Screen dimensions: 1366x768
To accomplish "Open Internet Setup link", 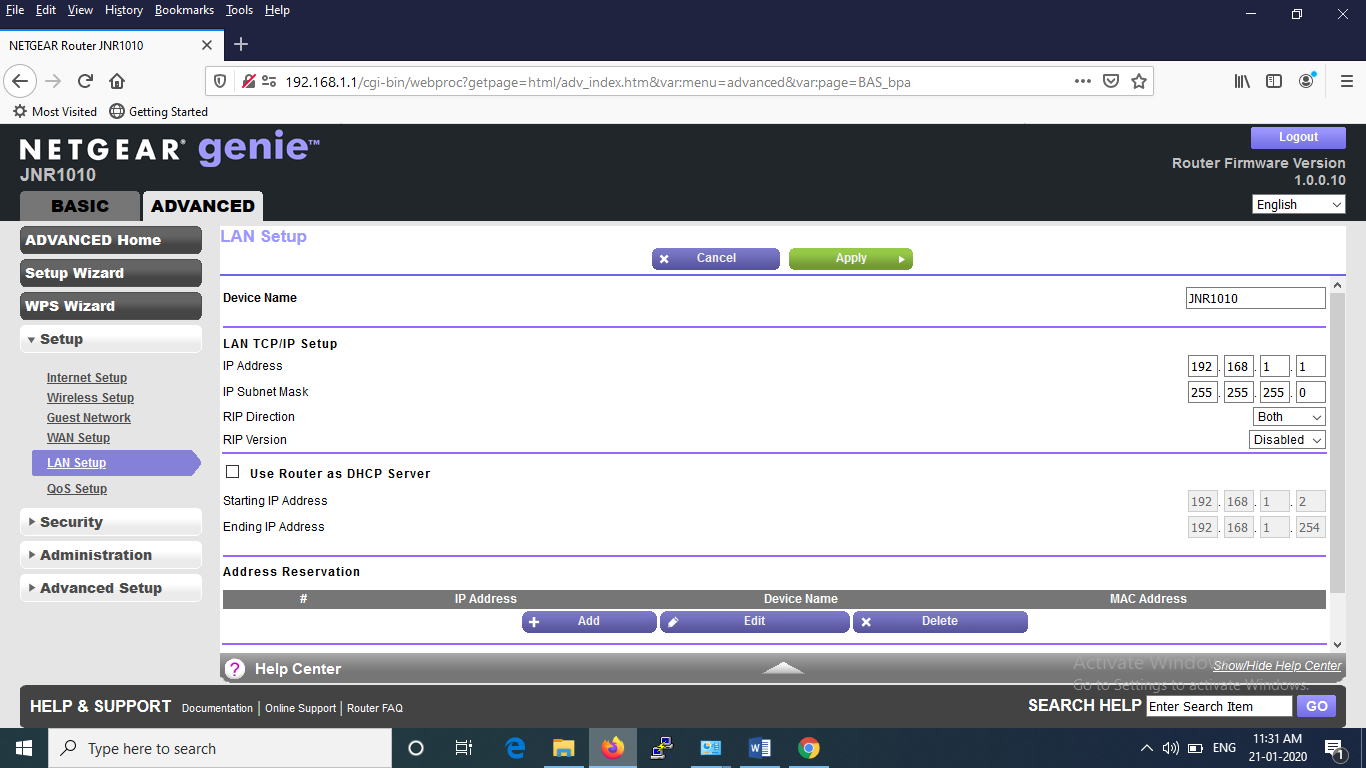I will 87,378.
